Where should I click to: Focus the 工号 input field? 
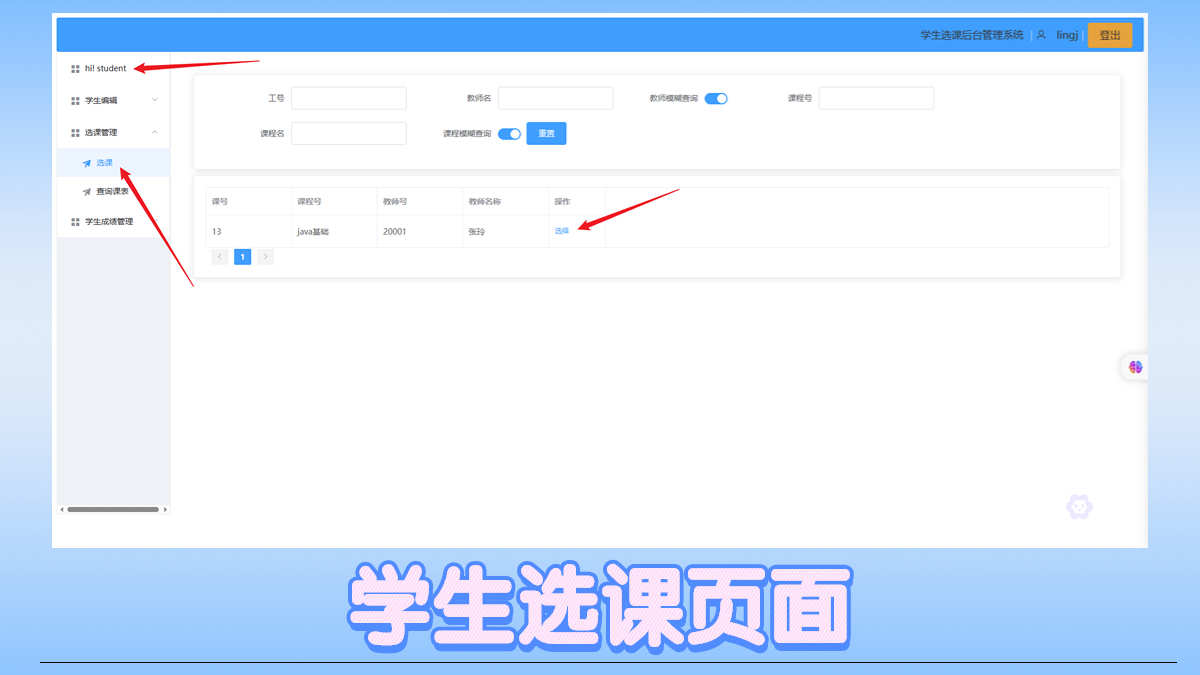tap(349, 98)
